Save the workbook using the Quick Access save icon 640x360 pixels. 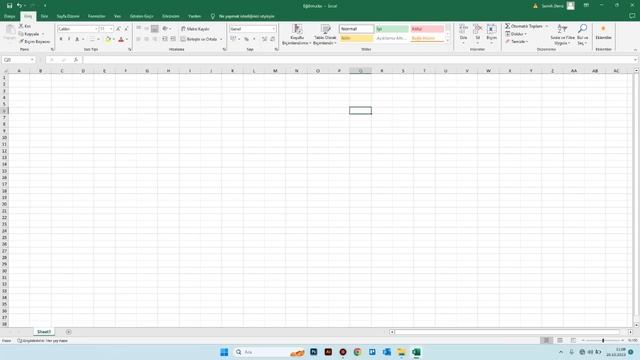coord(9,6)
